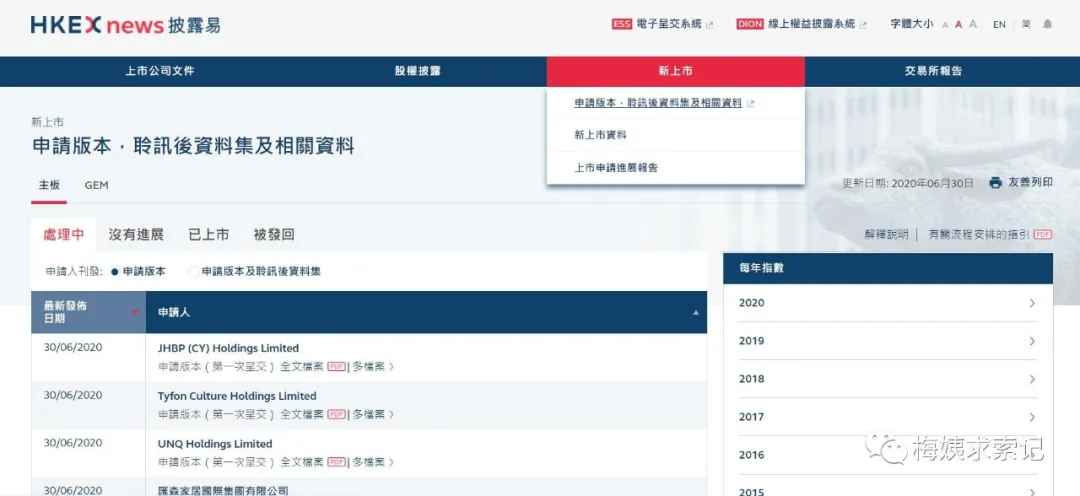Click the 新上市 breadcrumb text
The width and height of the screenshot is (1080, 496).
pyautogui.click(x=48, y=122)
